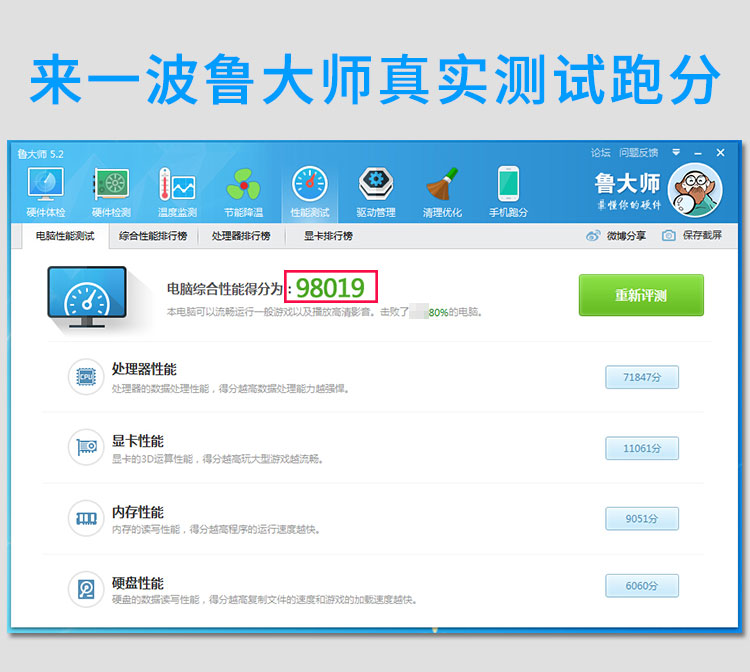This screenshot has width=750, height=672.
Task: Open 清理优化 cleanup optimization
Action: (442, 192)
